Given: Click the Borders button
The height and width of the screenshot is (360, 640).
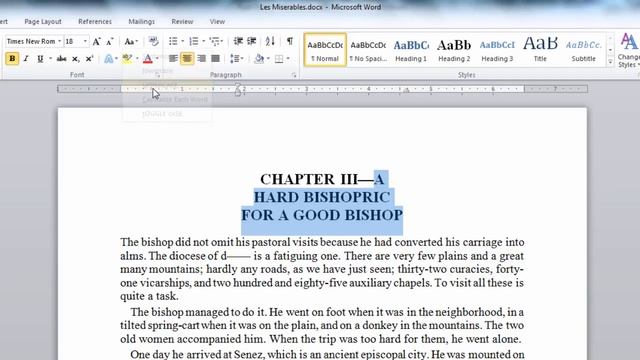Looking at the screenshot, I should [x=279, y=59].
